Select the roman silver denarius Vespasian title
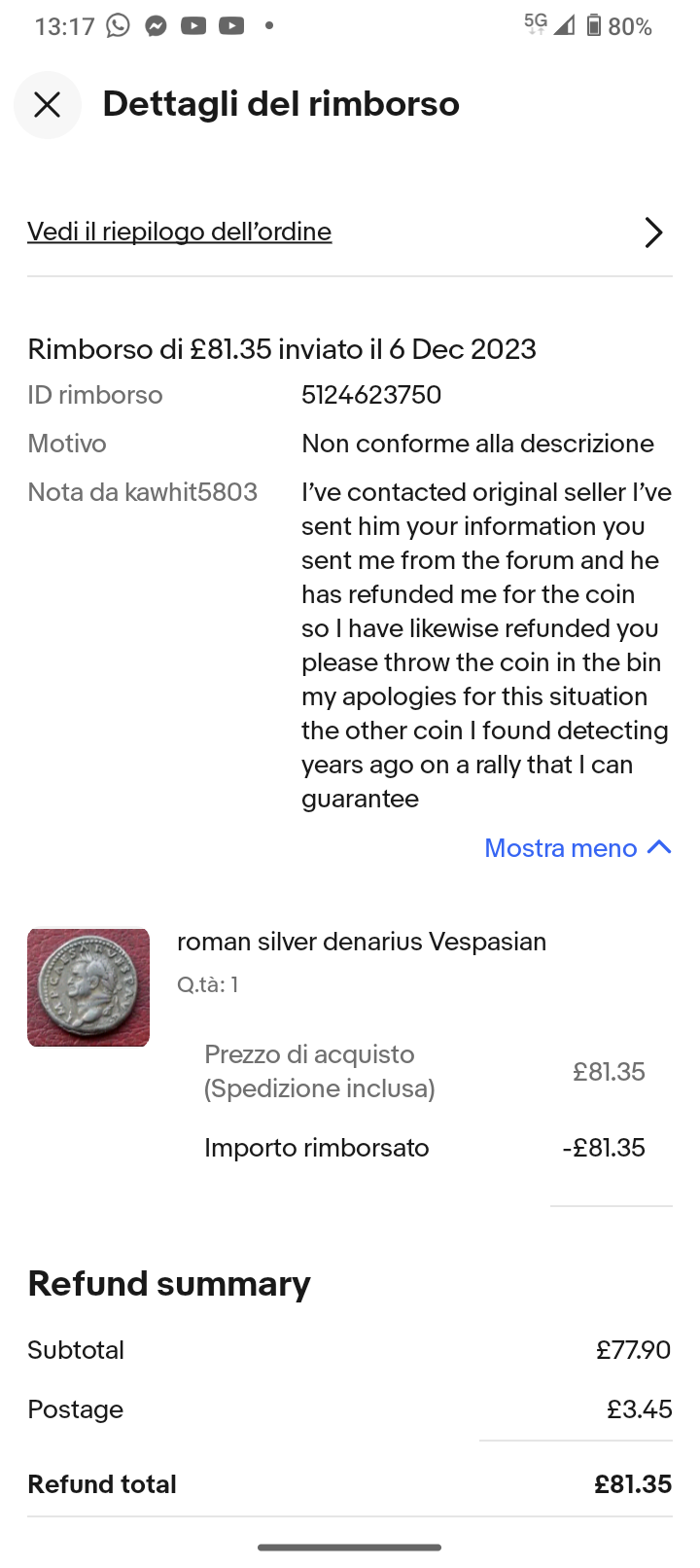The image size is (700, 1568). point(362,942)
